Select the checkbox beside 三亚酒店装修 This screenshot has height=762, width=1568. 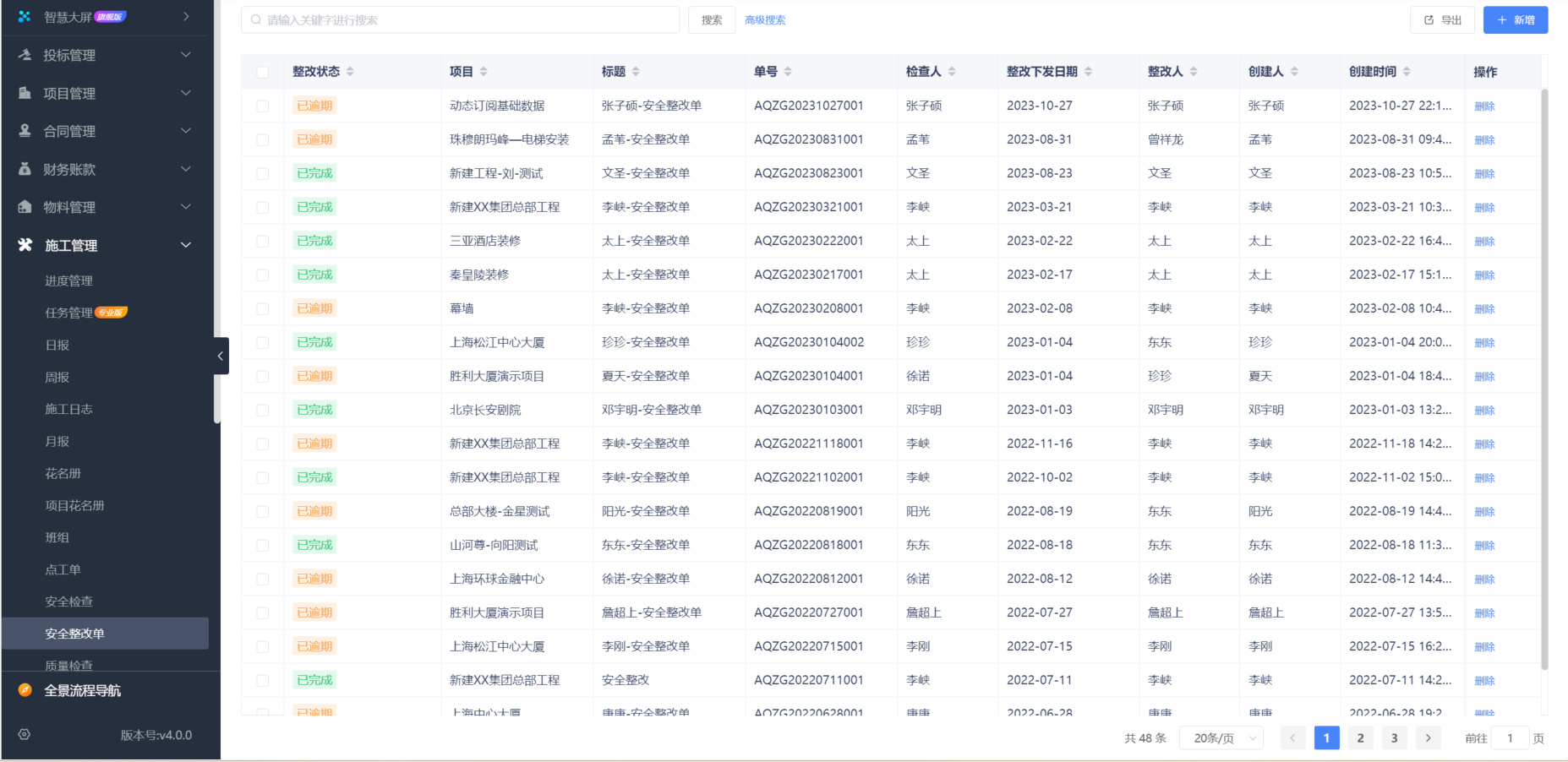click(262, 241)
